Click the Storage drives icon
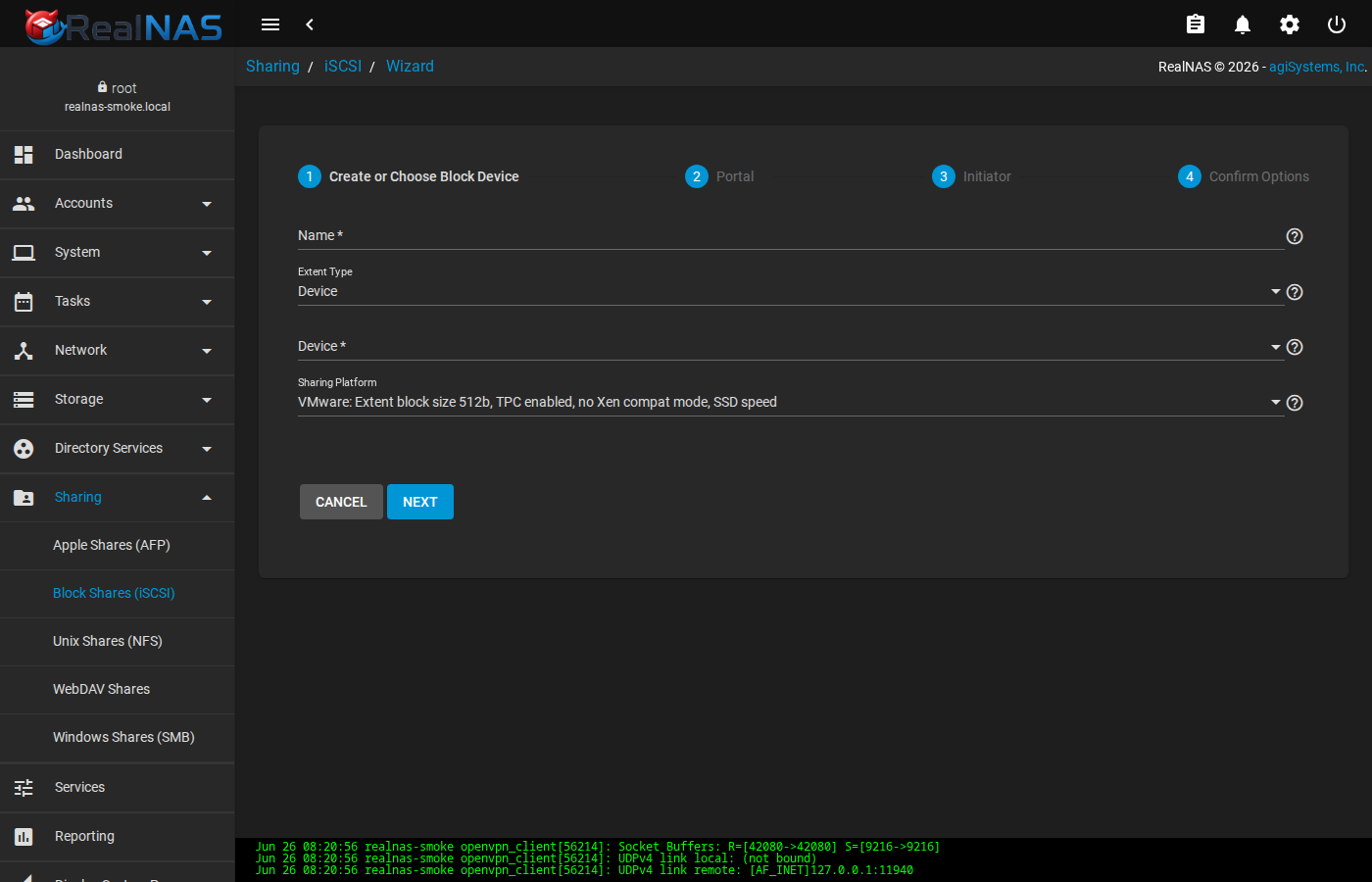Image resolution: width=1372 pixels, height=882 pixels. (24, 400)
